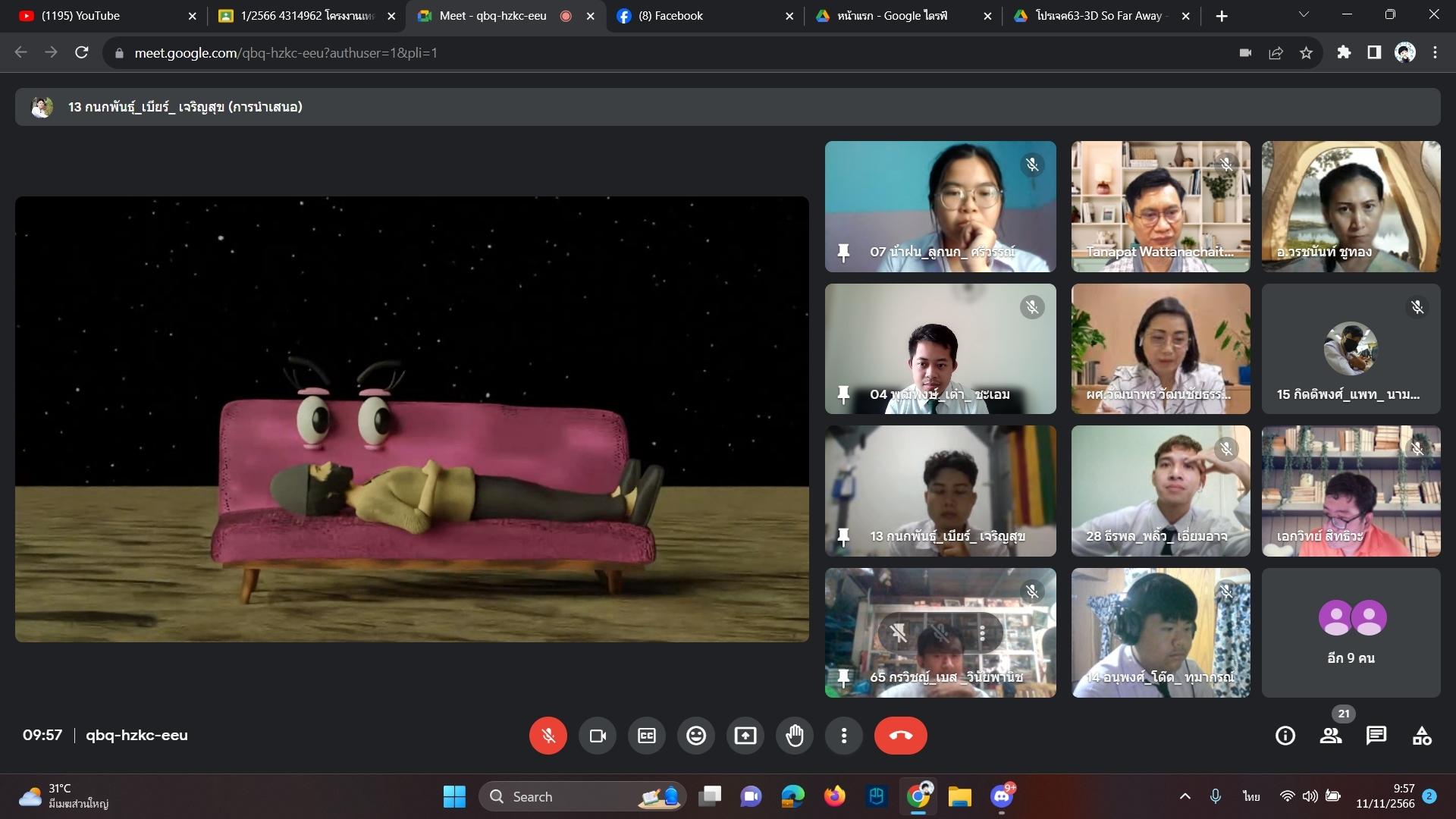Viewport: 1456px width, 819px height.
Task: Open Task View on the taskbar
Action: coord(710,796)
